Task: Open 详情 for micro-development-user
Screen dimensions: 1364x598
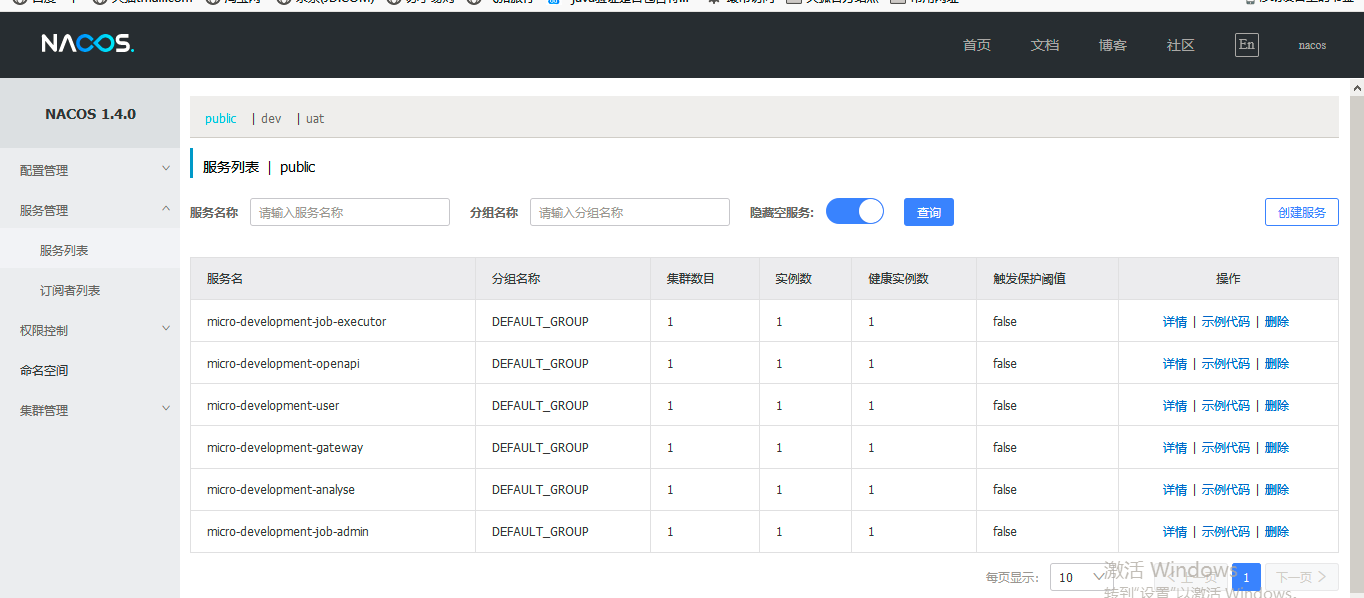Action: click(1175, 406)
